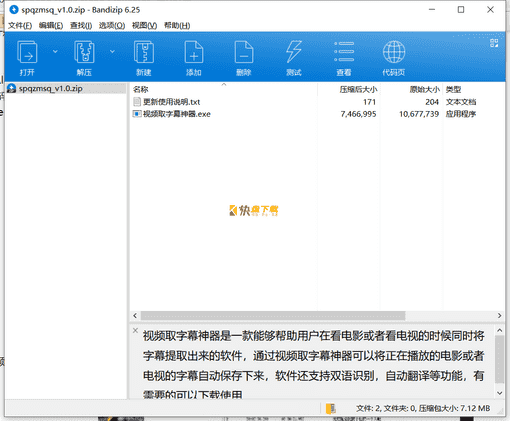510x421 pixels.
Task: Click the Add (添加) files icon
Action: tap(194, 52)
